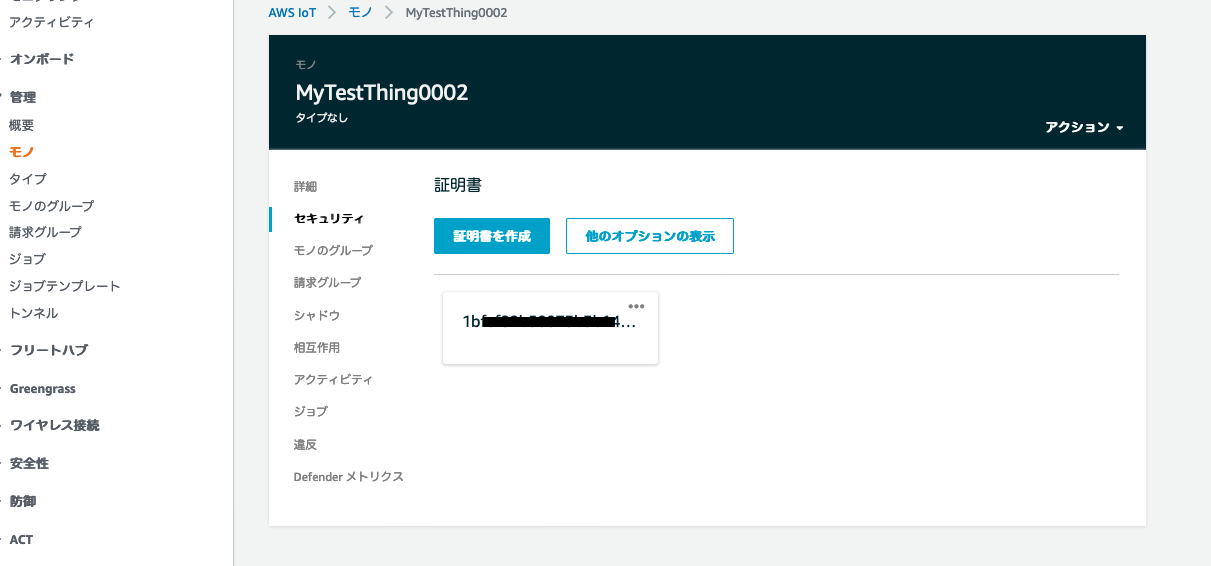Image resolution: width=1211 pixels, height=566 pixels.
Task: Select 請求グループ tab in thing menu
Action: tap(327, 282)
